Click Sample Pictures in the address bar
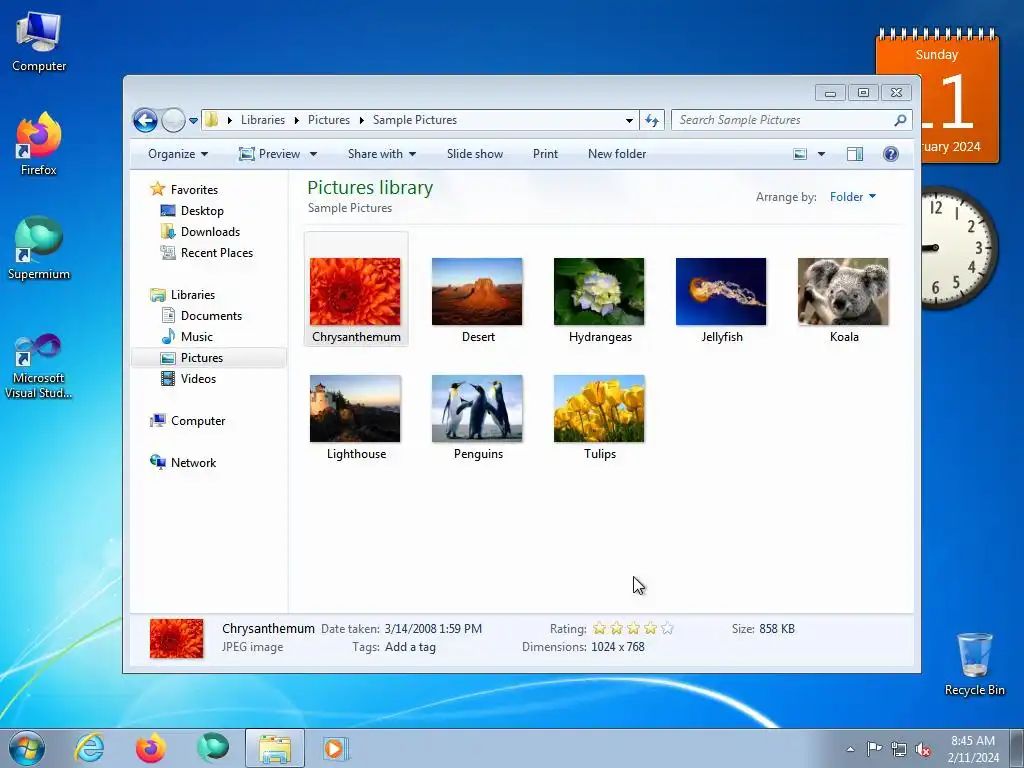This screenshot has width=1024, height=768. [x=415, y=120]
